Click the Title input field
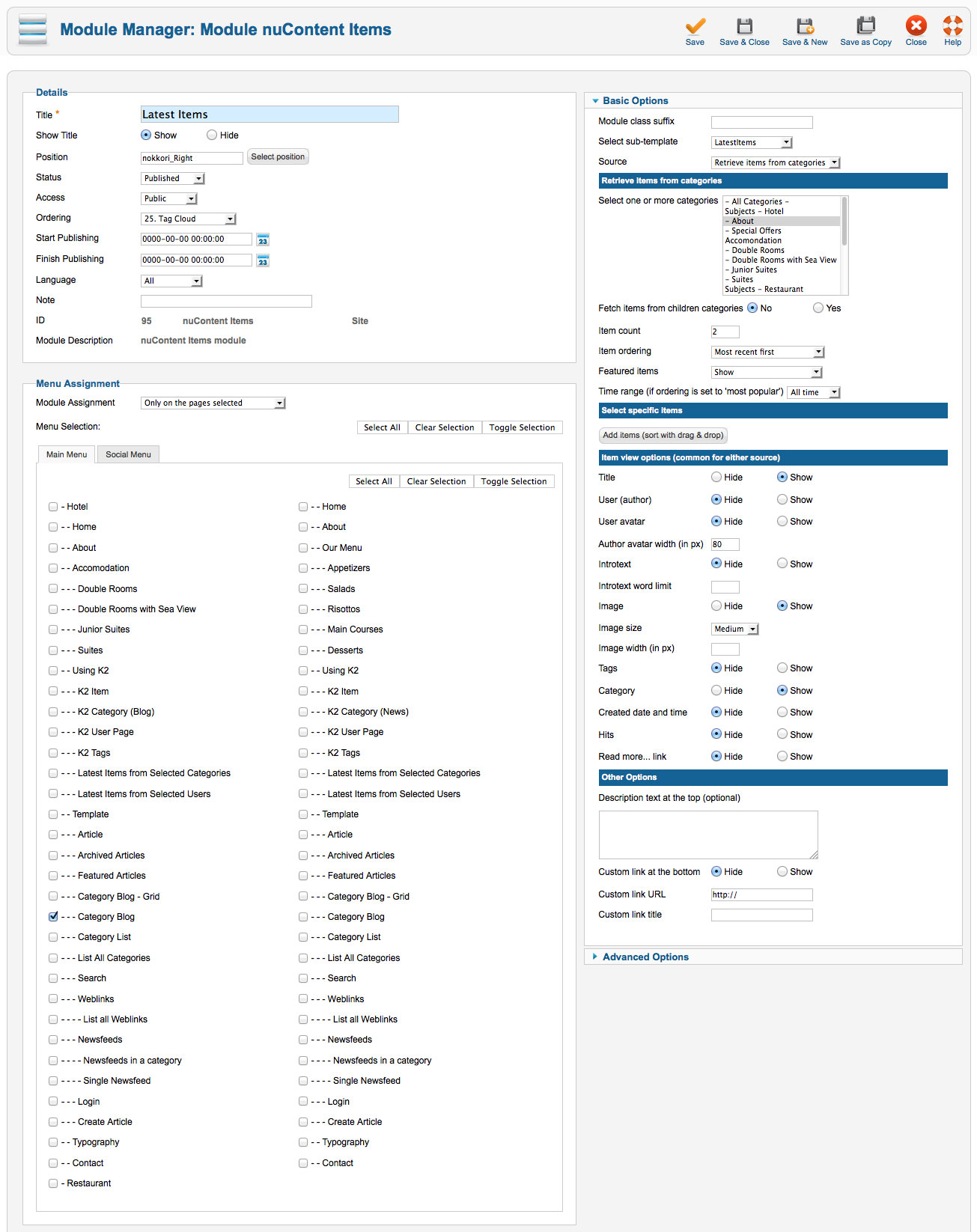The height and width of the screenshot is (1232, 977). tap(270, 115)
